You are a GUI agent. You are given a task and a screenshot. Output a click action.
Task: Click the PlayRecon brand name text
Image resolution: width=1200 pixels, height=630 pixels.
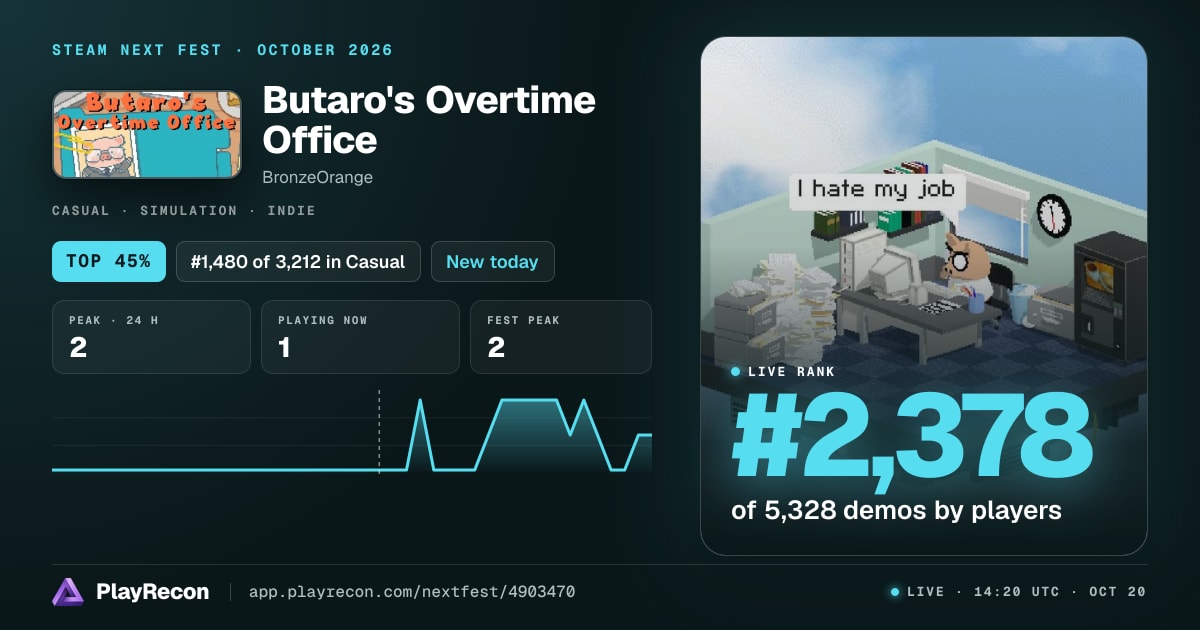click(x=152, y=592)
